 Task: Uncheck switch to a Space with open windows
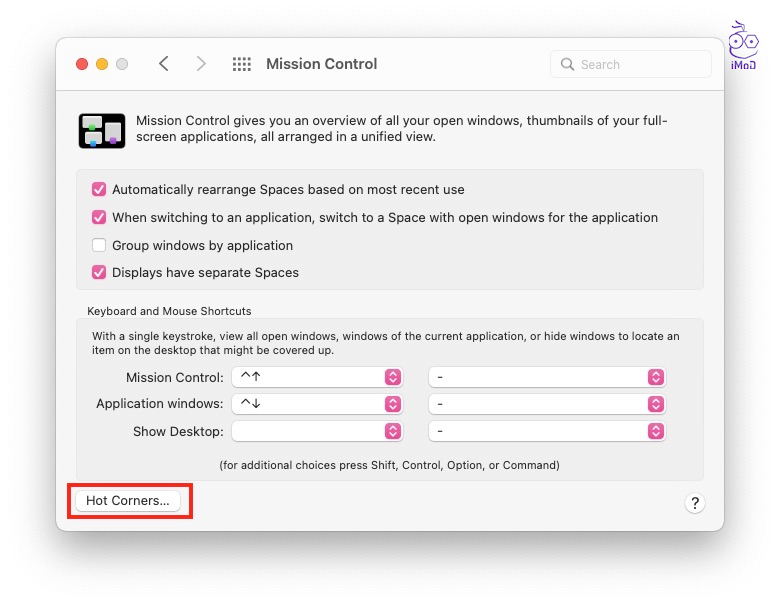coord(99,217)
